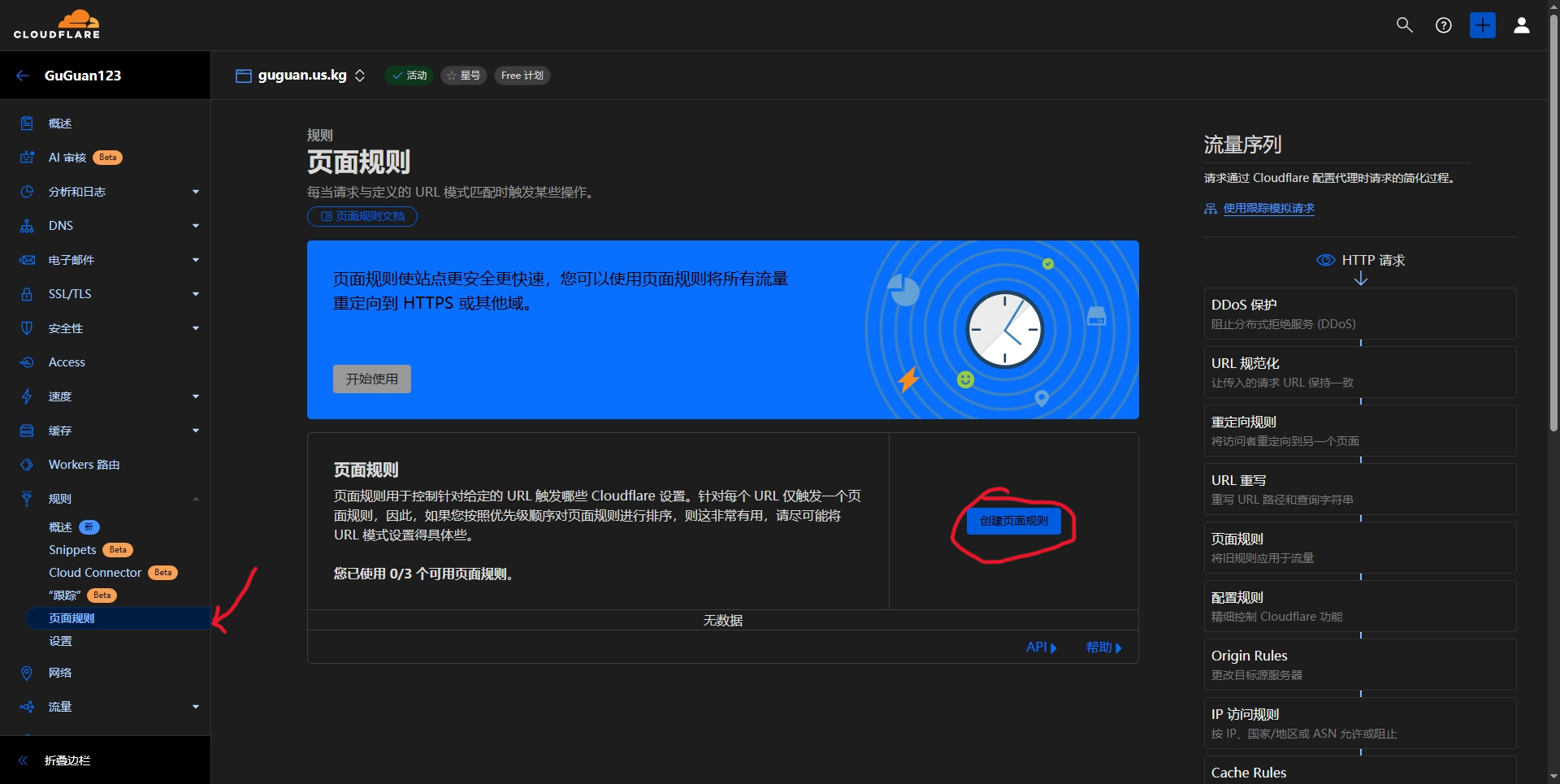
Task: Click the 电子邮件 envelope icon
Action: 27,260
